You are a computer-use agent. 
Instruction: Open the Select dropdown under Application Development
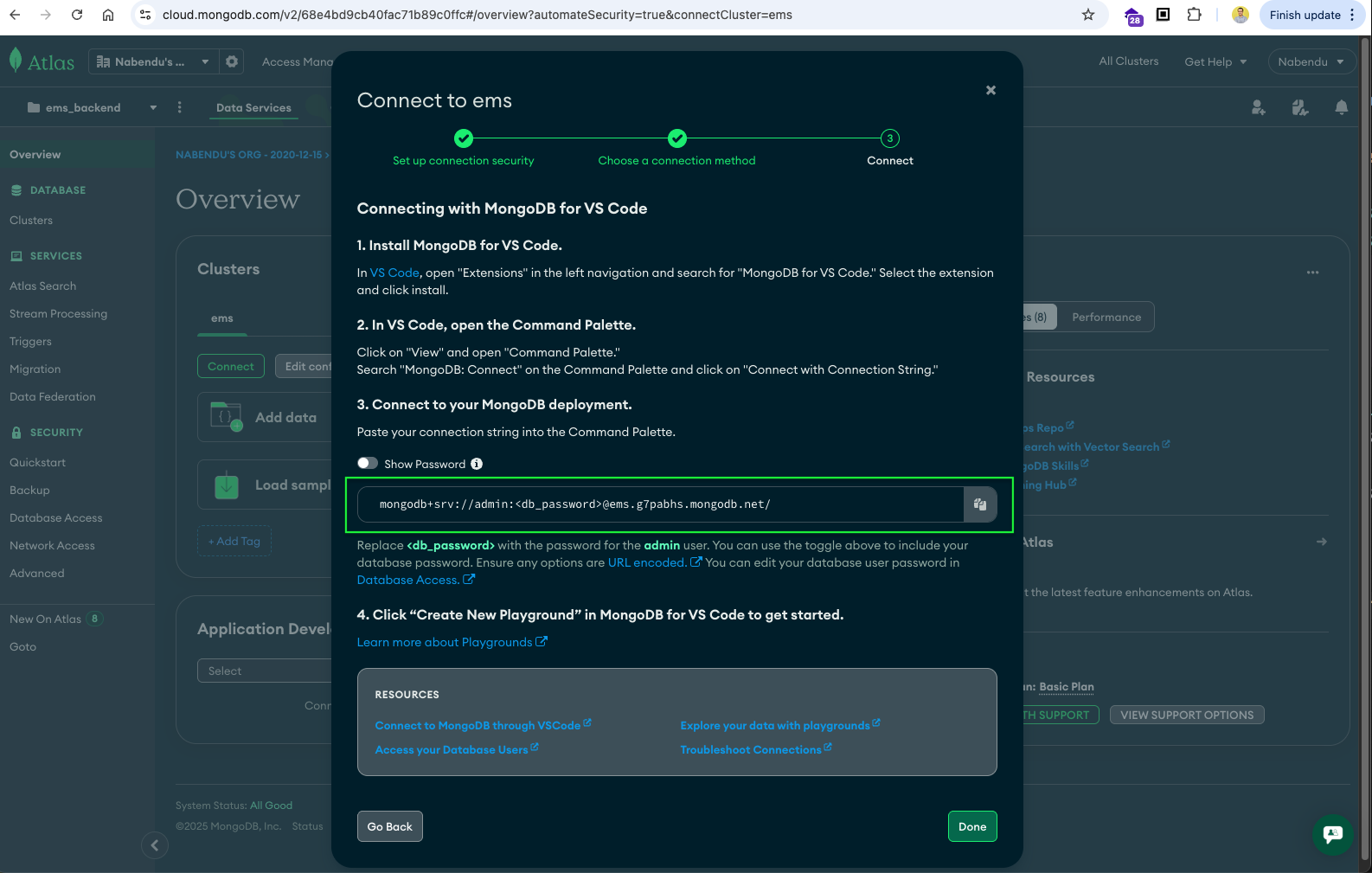coord(265,671)
